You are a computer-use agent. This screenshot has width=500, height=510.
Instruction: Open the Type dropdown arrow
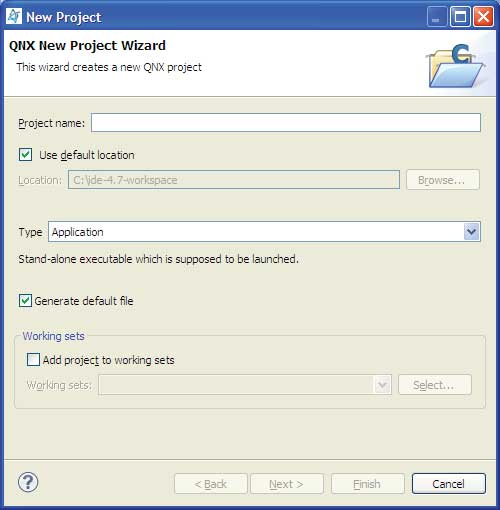point(471,232)
